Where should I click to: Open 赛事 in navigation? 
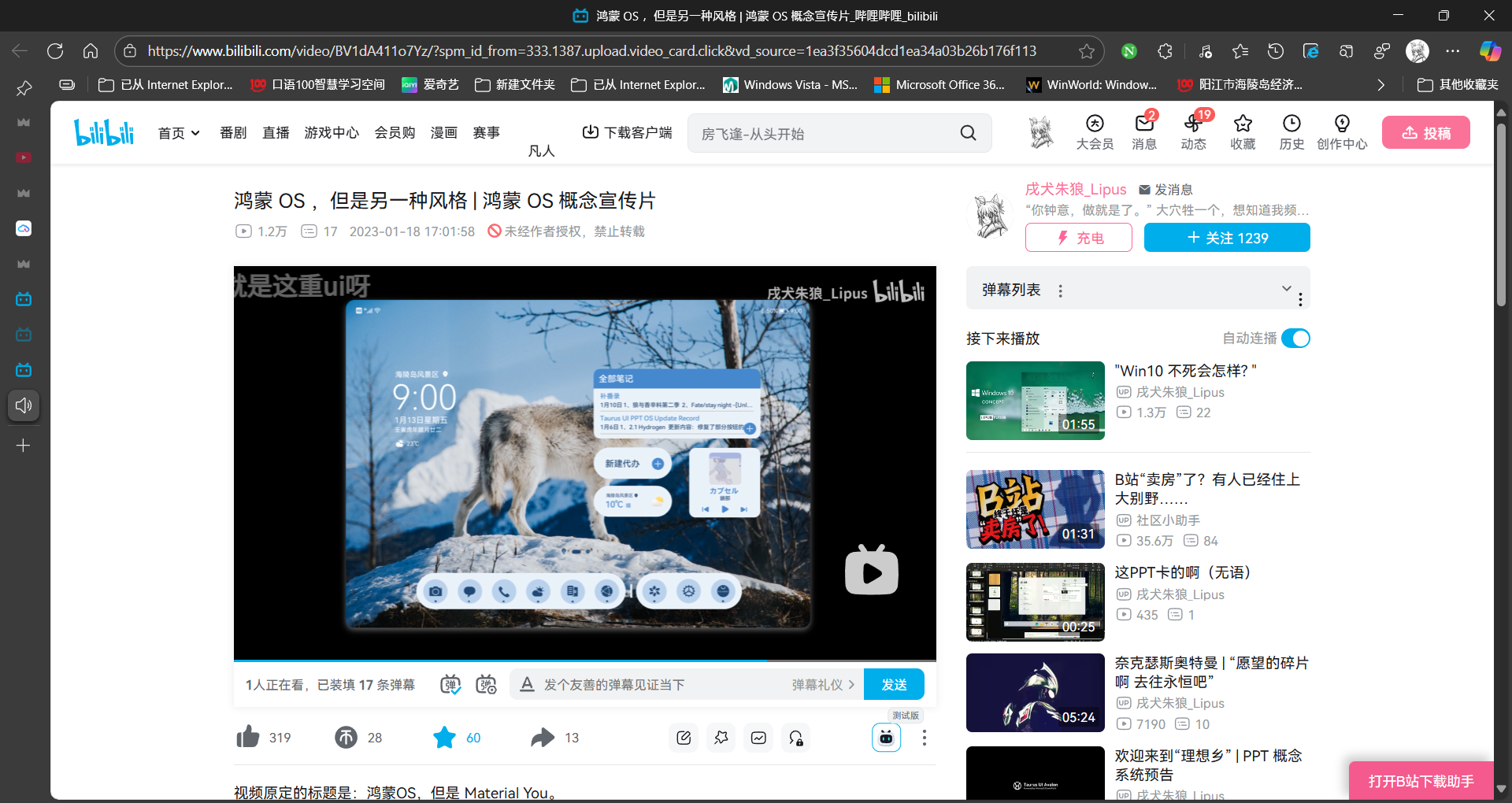(x=486, y=133)
